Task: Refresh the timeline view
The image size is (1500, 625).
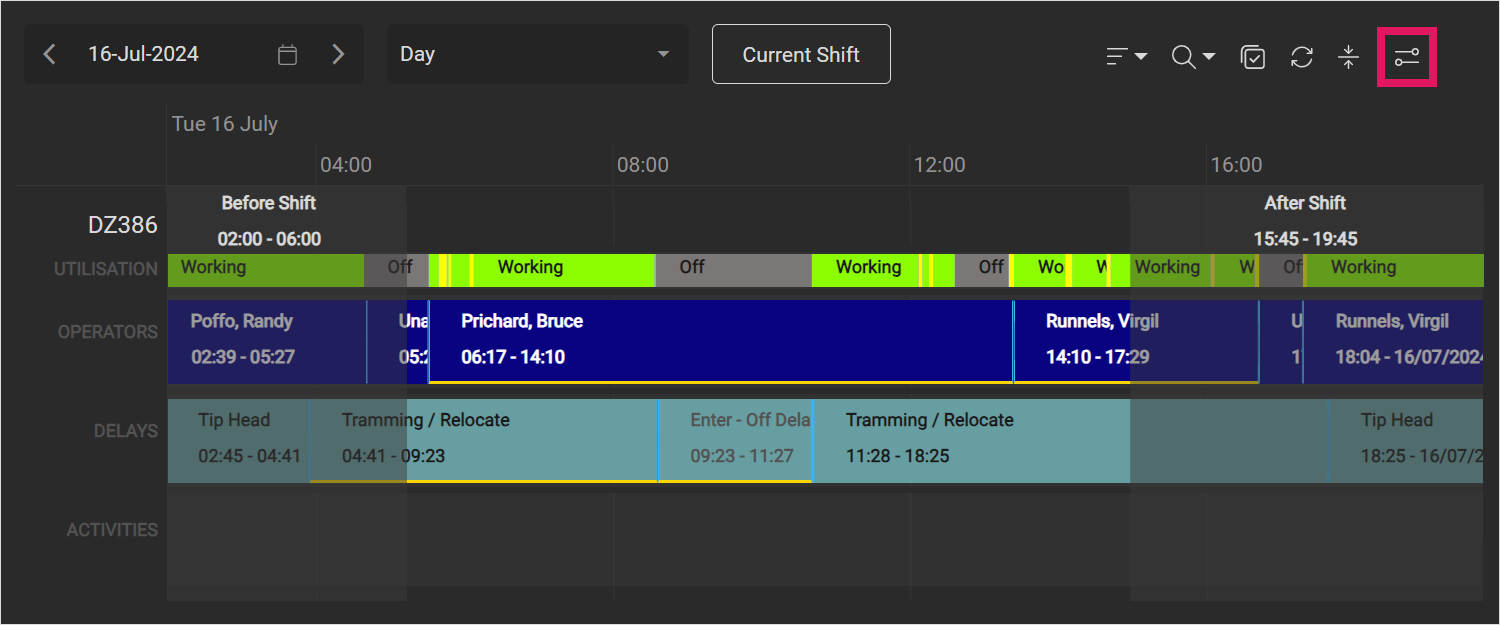Action: (x=1301, y=57)
